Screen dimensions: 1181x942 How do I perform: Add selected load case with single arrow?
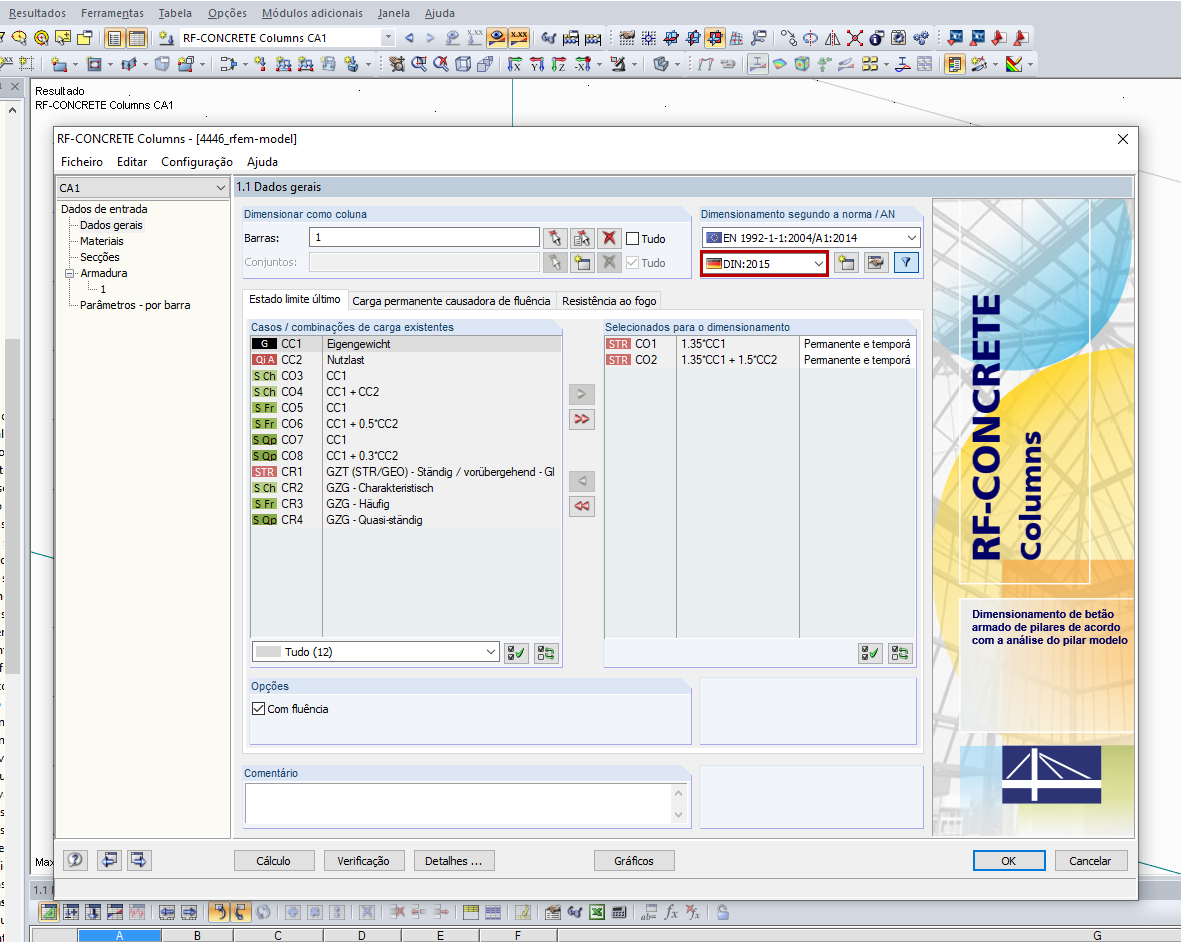pos(581,394)
